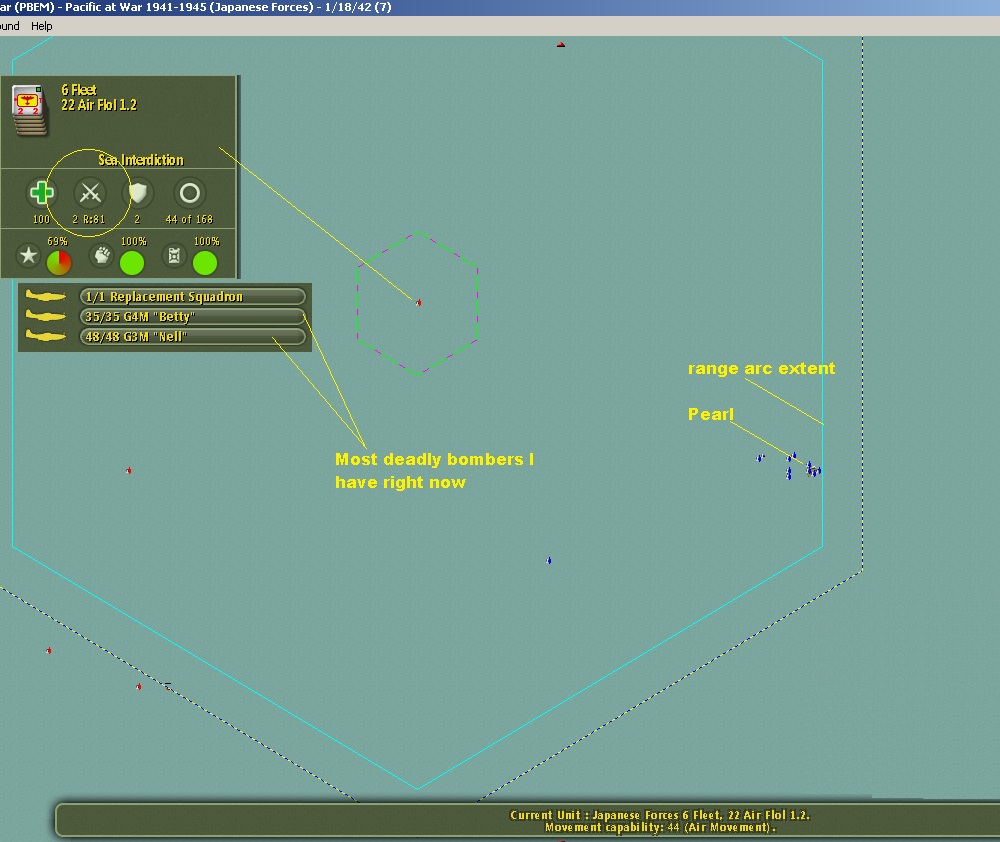Image resolution: width=1000 pixels, height=842 pixels.
Task: Click the 6 Fleet formation name
Action: tap(78, 90)
